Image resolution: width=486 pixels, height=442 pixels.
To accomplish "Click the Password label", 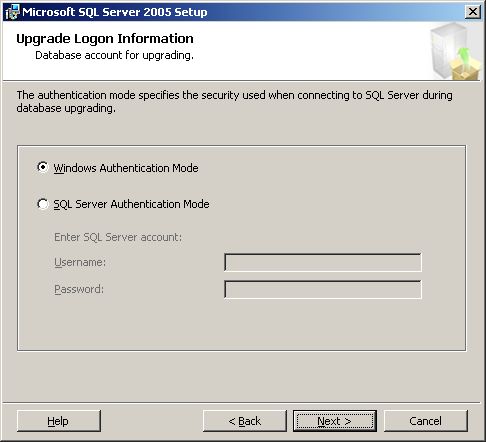I will [79, 289].
